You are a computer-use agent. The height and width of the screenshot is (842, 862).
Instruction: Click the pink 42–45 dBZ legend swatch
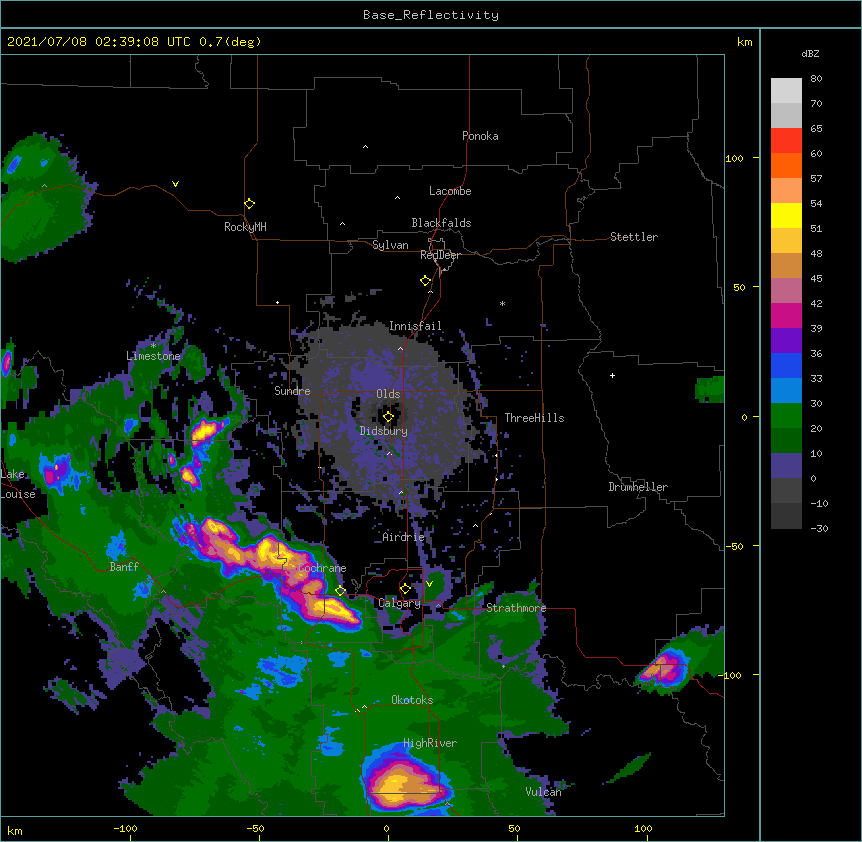[786, 290]
